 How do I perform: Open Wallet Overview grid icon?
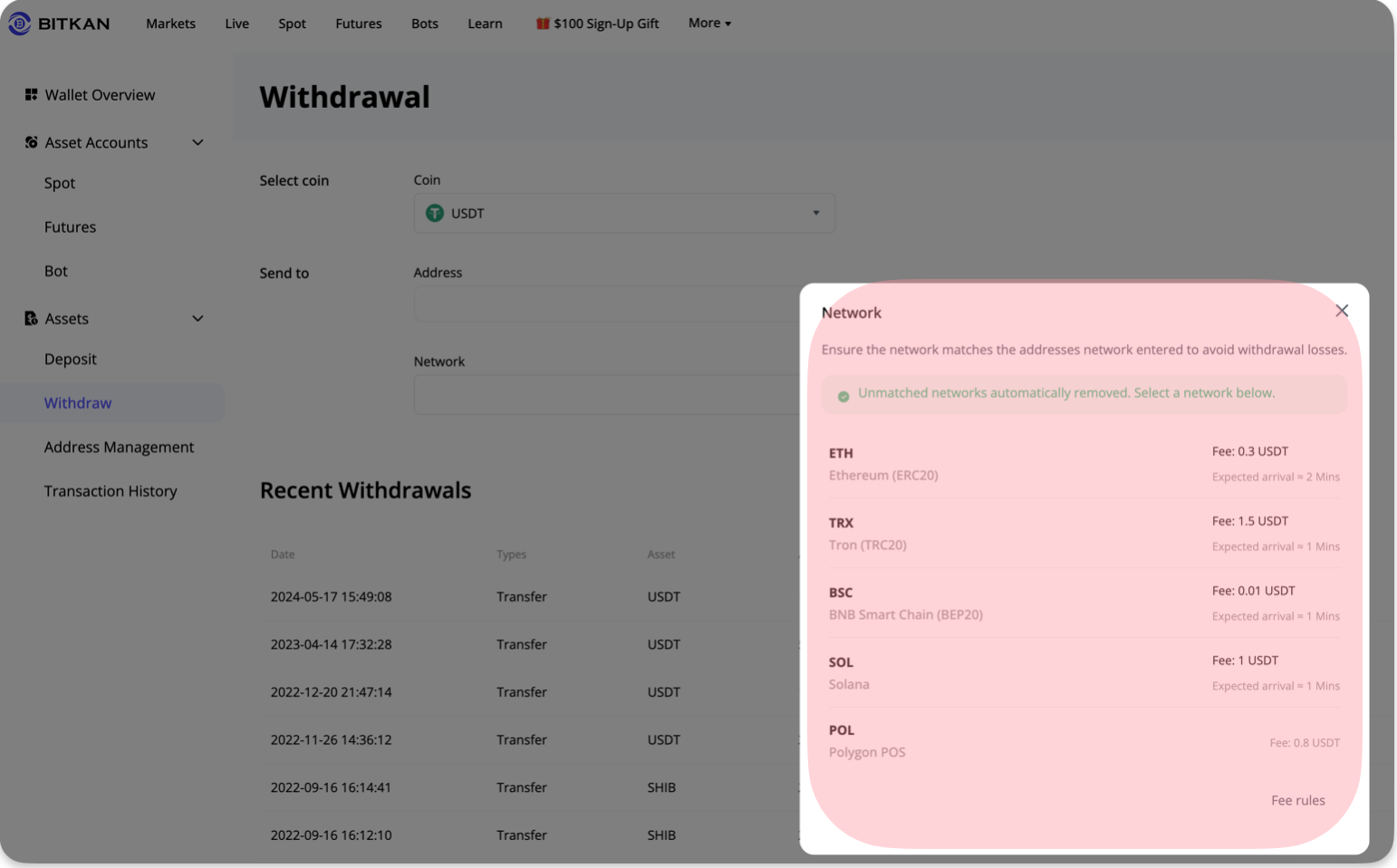point(31,94)
